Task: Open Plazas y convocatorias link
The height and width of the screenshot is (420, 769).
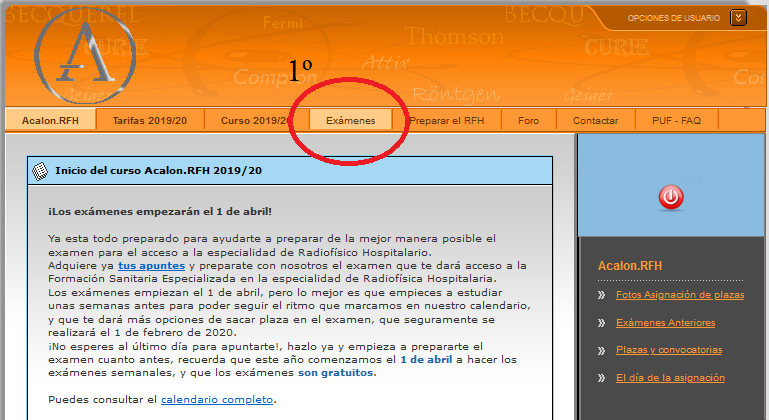Action: pyautogui.click(x=668, y=350)
